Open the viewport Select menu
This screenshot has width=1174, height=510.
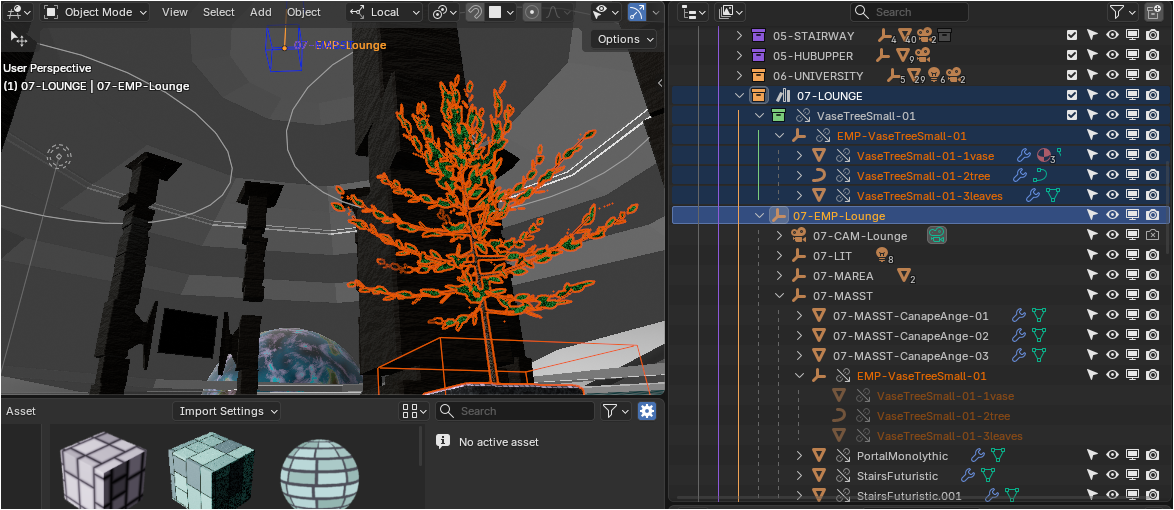219,12
